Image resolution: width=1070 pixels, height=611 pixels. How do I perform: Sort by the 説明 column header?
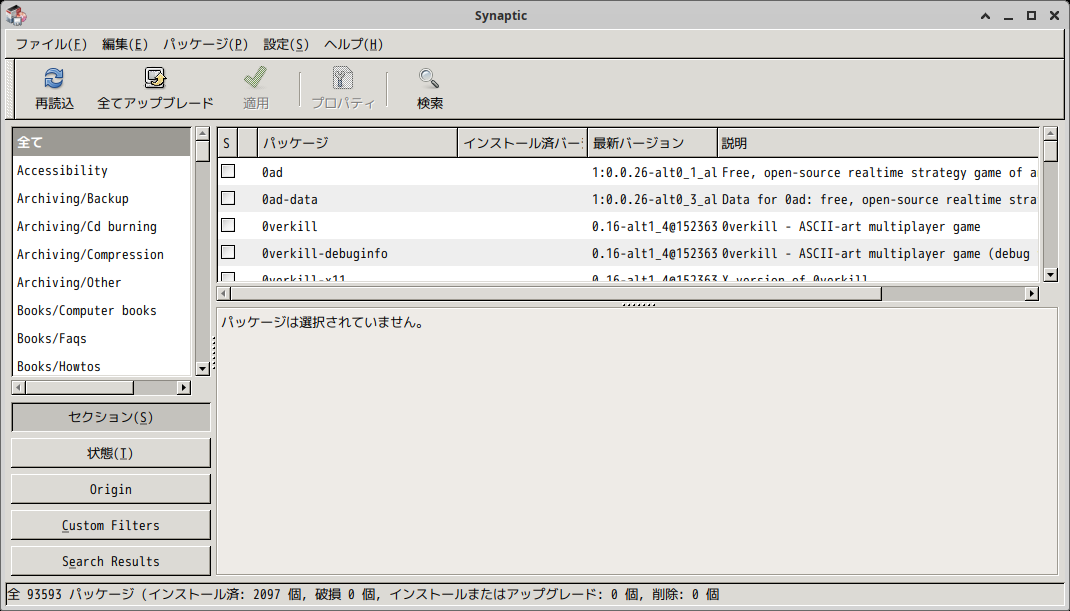(x=878, y=143)
